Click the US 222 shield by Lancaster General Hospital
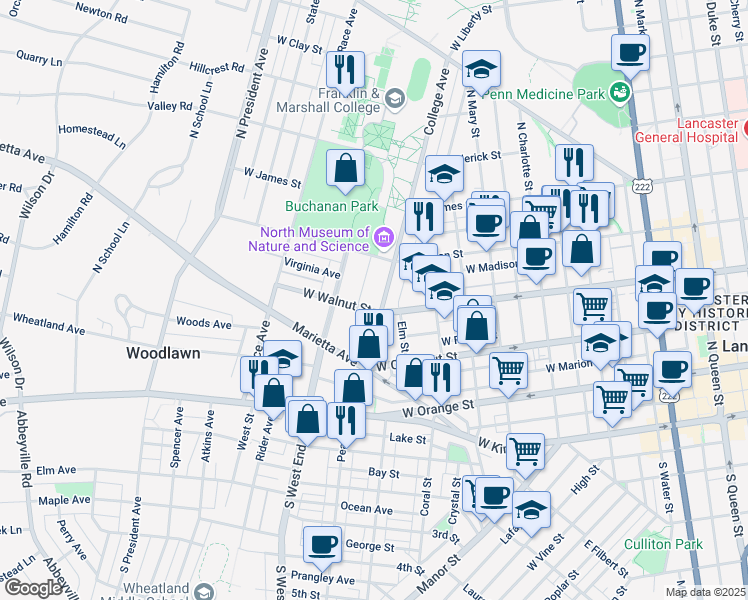Screen dimensions: 748x600 pyautogui.click(x=643, y=186)
